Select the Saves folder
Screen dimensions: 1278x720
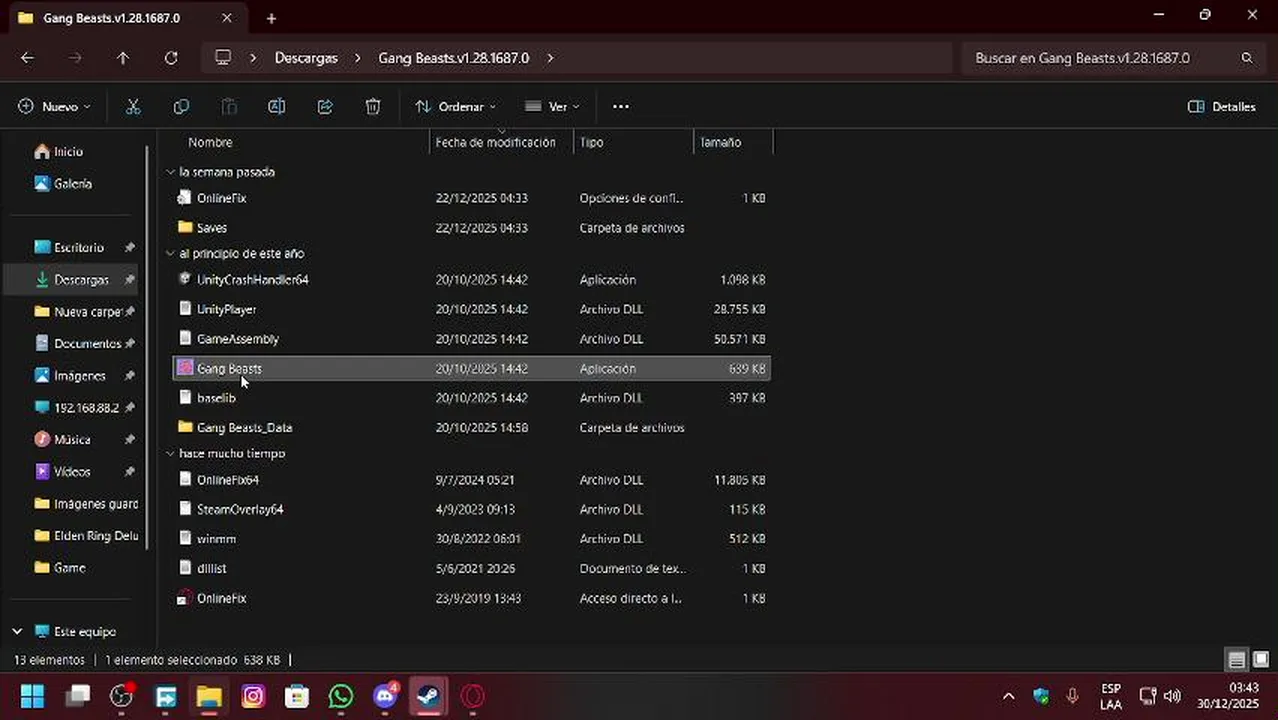471,228
